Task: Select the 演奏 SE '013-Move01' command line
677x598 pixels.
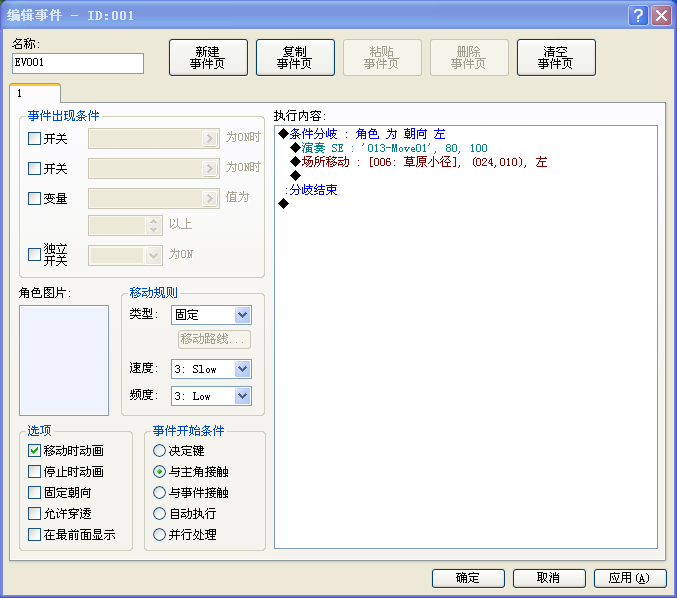Action: coord(389,148)
